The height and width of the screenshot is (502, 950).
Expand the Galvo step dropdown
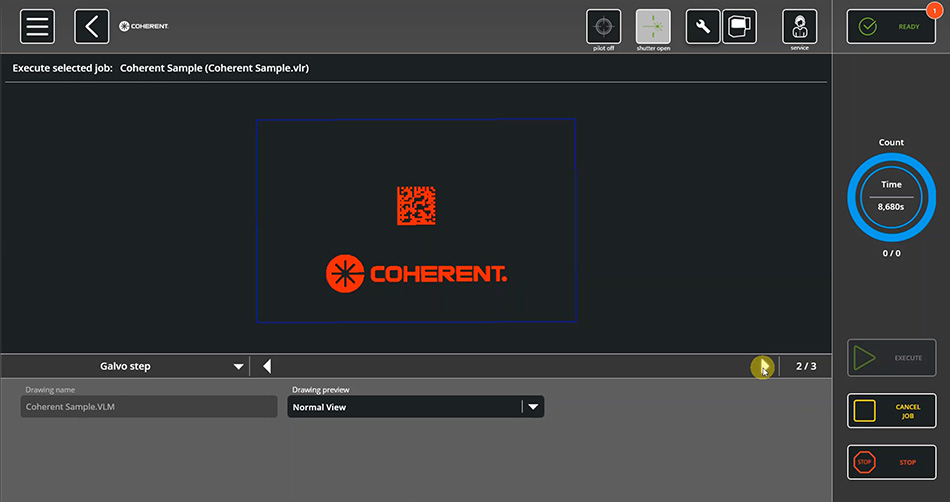pos(238,367)
